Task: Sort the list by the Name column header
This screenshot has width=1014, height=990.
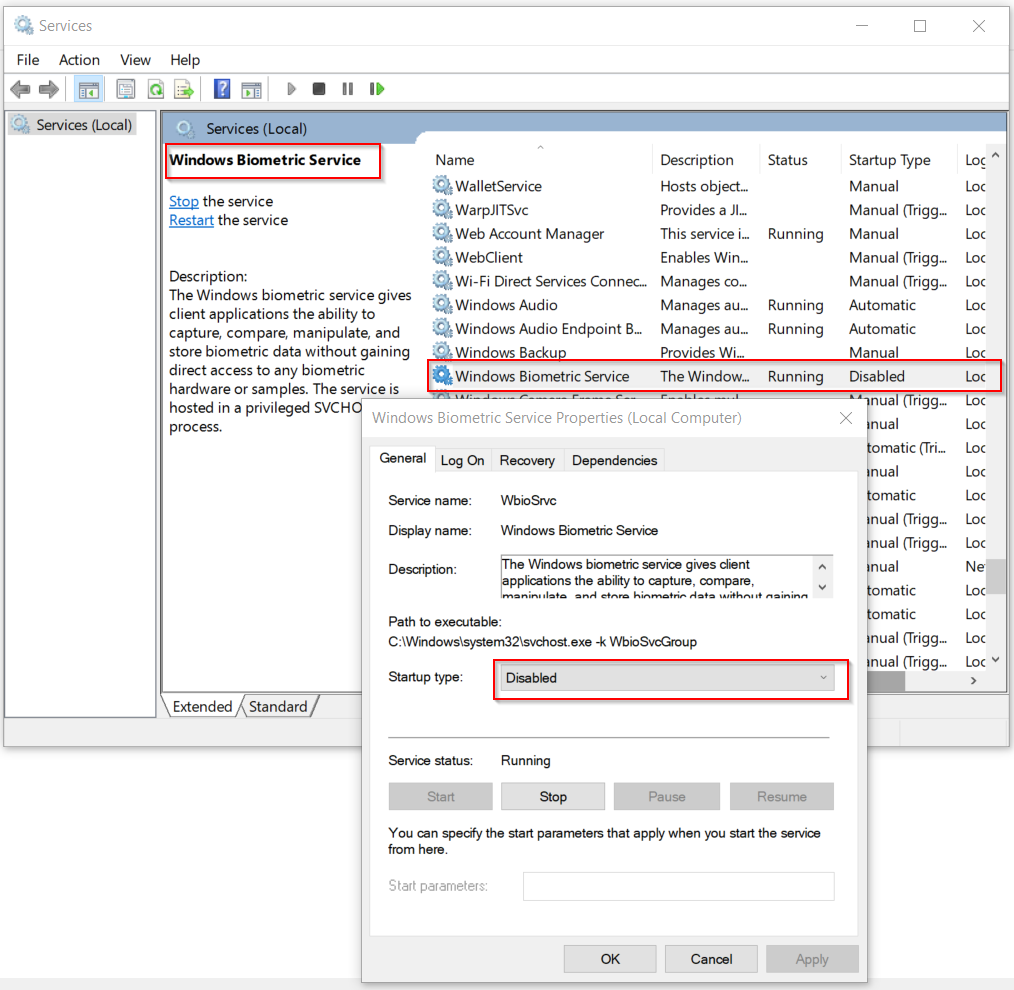Action: click(x=455, y=160)
